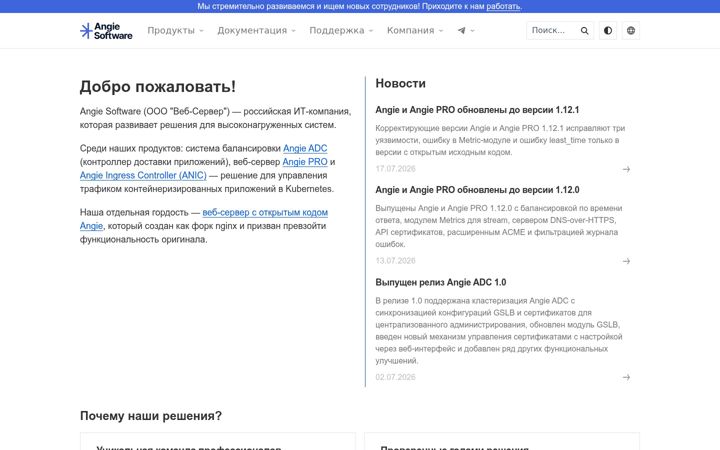Click the date 13.07.2026
720x450 pixels.
pyautogui.click(x=395, y=261)
